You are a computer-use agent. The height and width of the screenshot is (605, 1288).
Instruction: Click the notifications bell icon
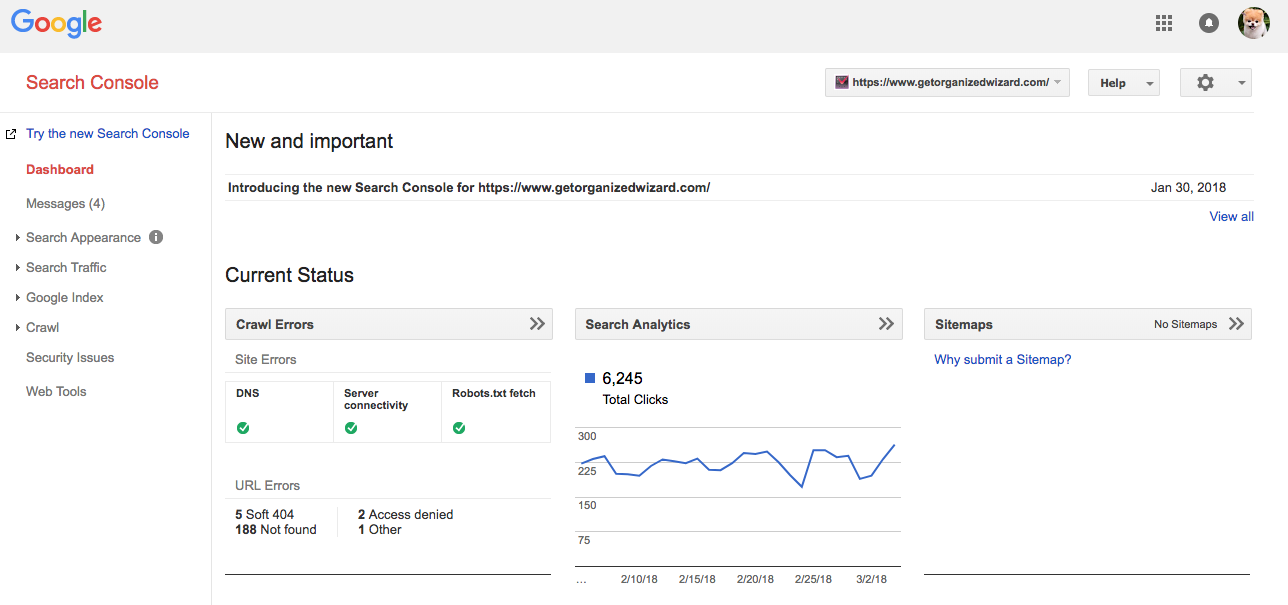click(1209, 23)
